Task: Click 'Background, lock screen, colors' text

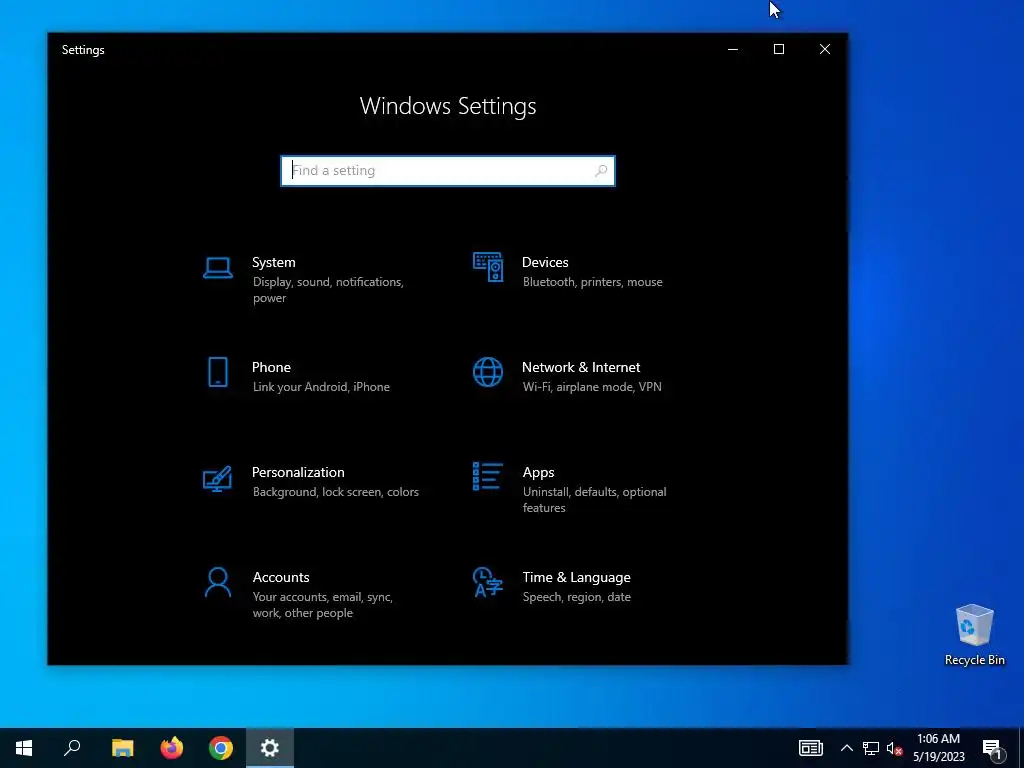Action: [336, 492]
